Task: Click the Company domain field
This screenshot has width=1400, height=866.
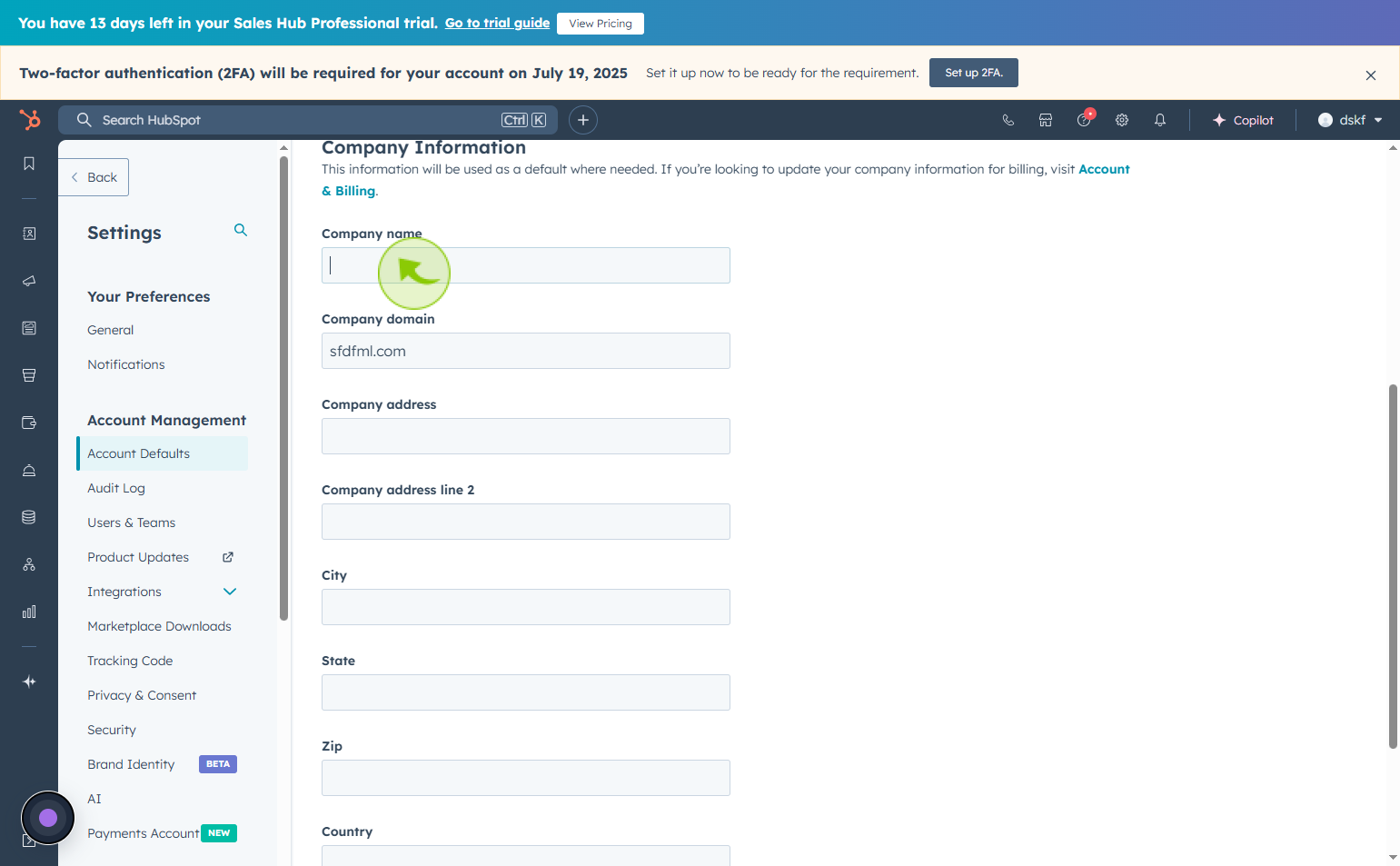Action: pyautogui.click(x=526, y=351)
